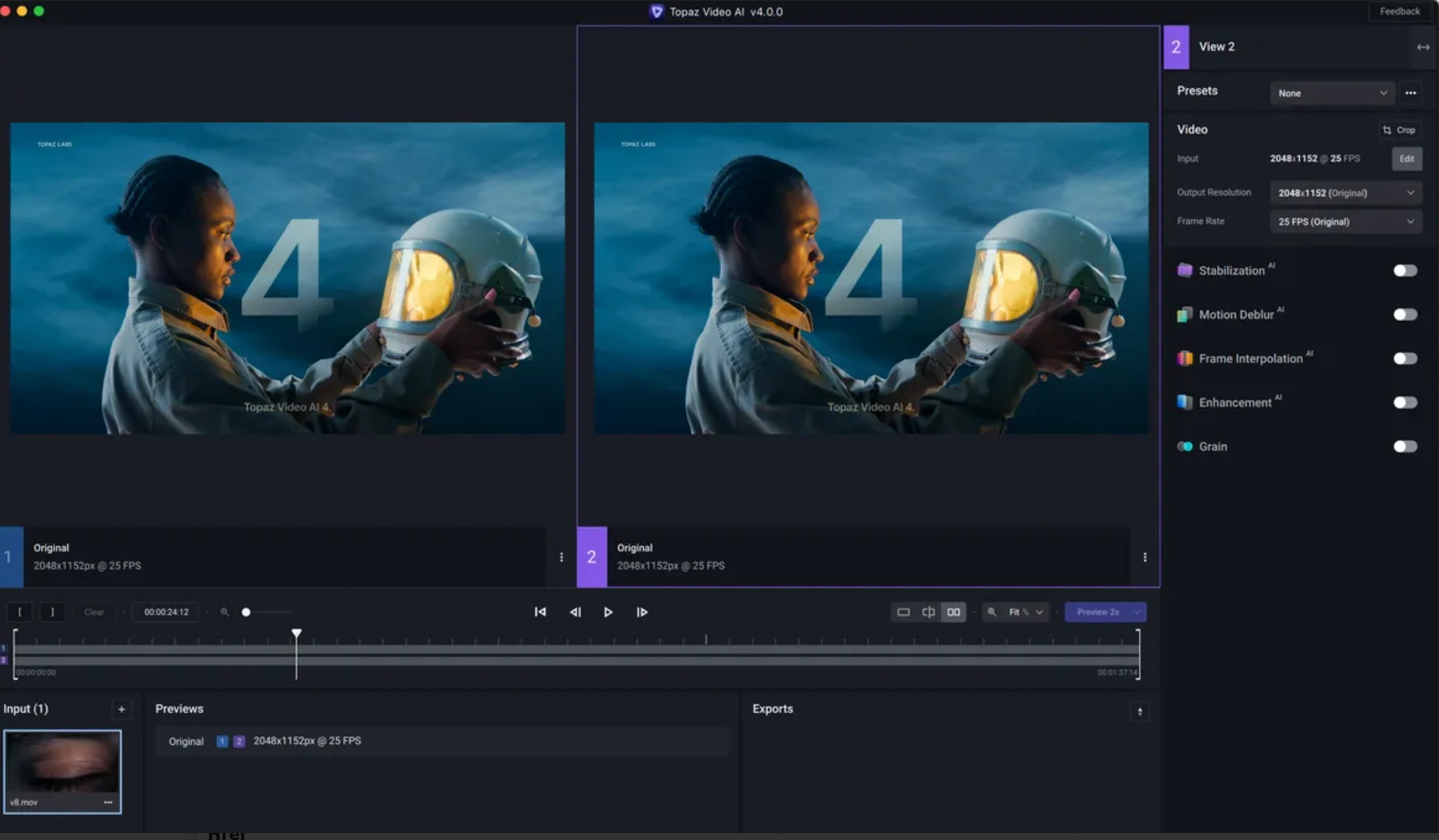Click the mark-out bracket icon on timeline toolbar
Screen dimensions: 1439x840
coord(52,612)
